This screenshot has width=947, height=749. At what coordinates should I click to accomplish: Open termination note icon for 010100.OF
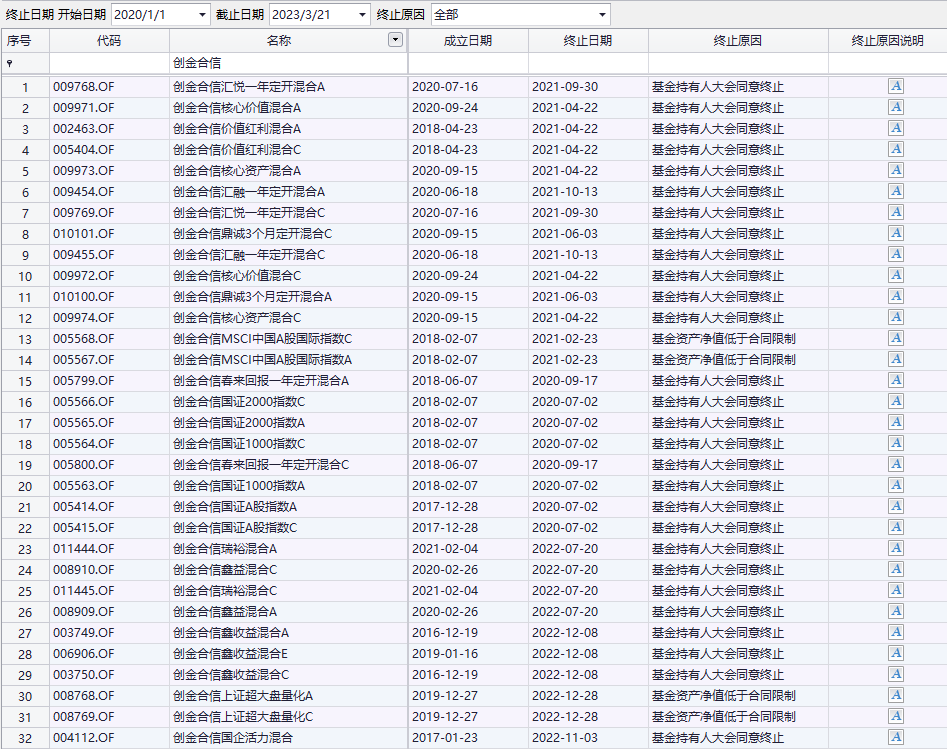click(x=896, y=297)
